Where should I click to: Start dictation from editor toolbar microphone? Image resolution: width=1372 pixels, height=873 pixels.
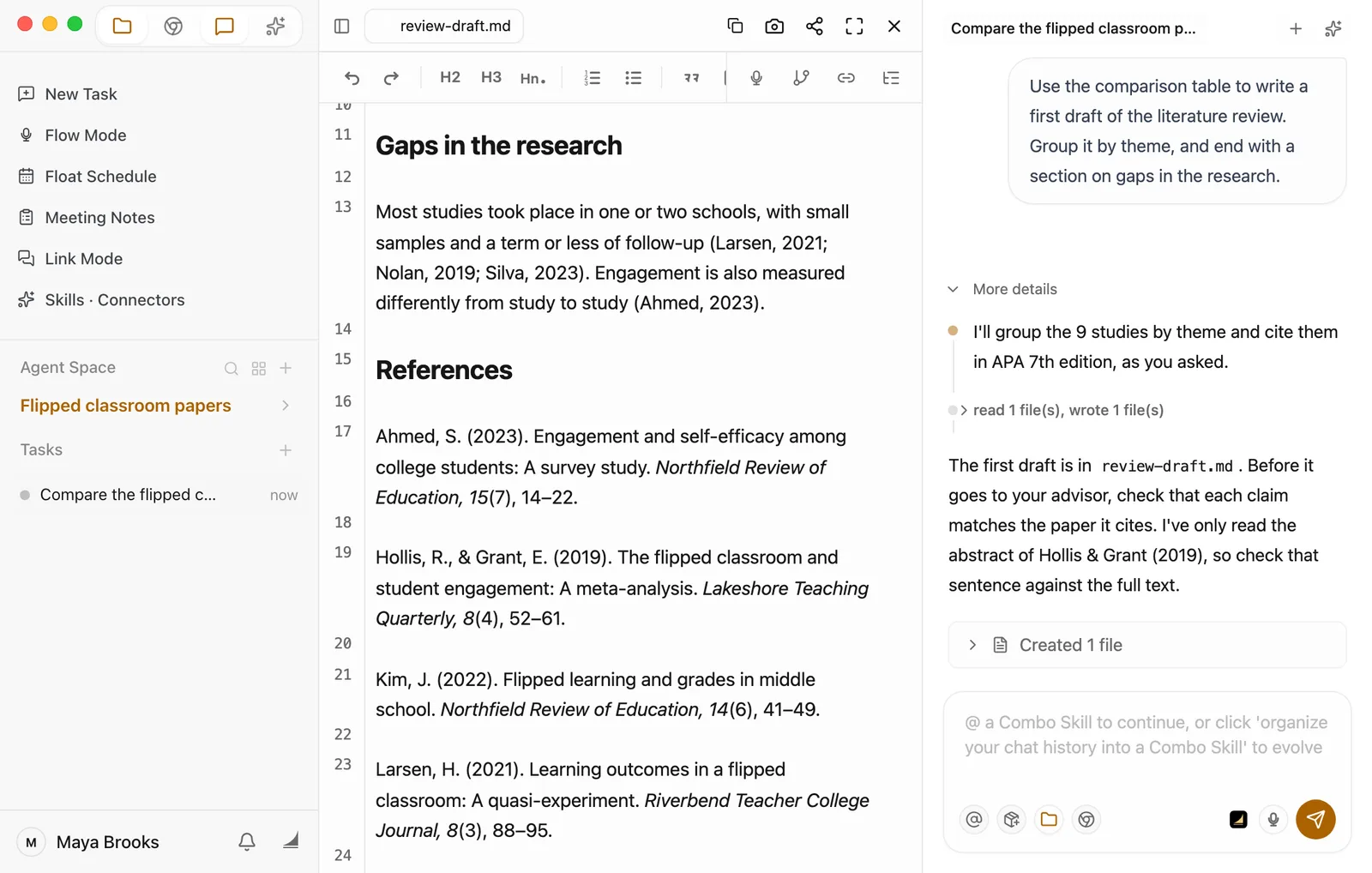(756, 78)
